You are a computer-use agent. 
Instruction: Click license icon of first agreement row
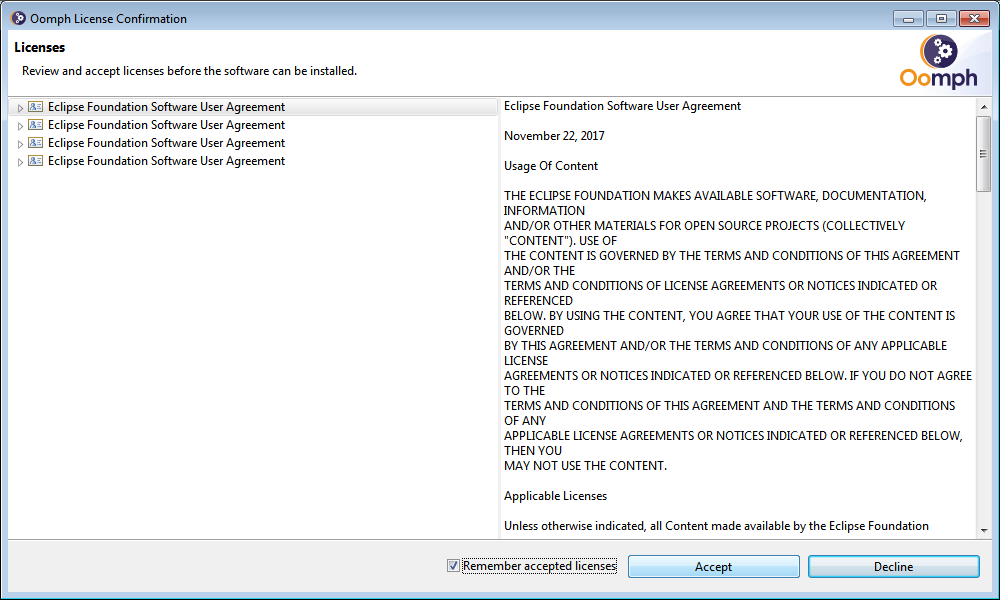click(x=36, y=106)
